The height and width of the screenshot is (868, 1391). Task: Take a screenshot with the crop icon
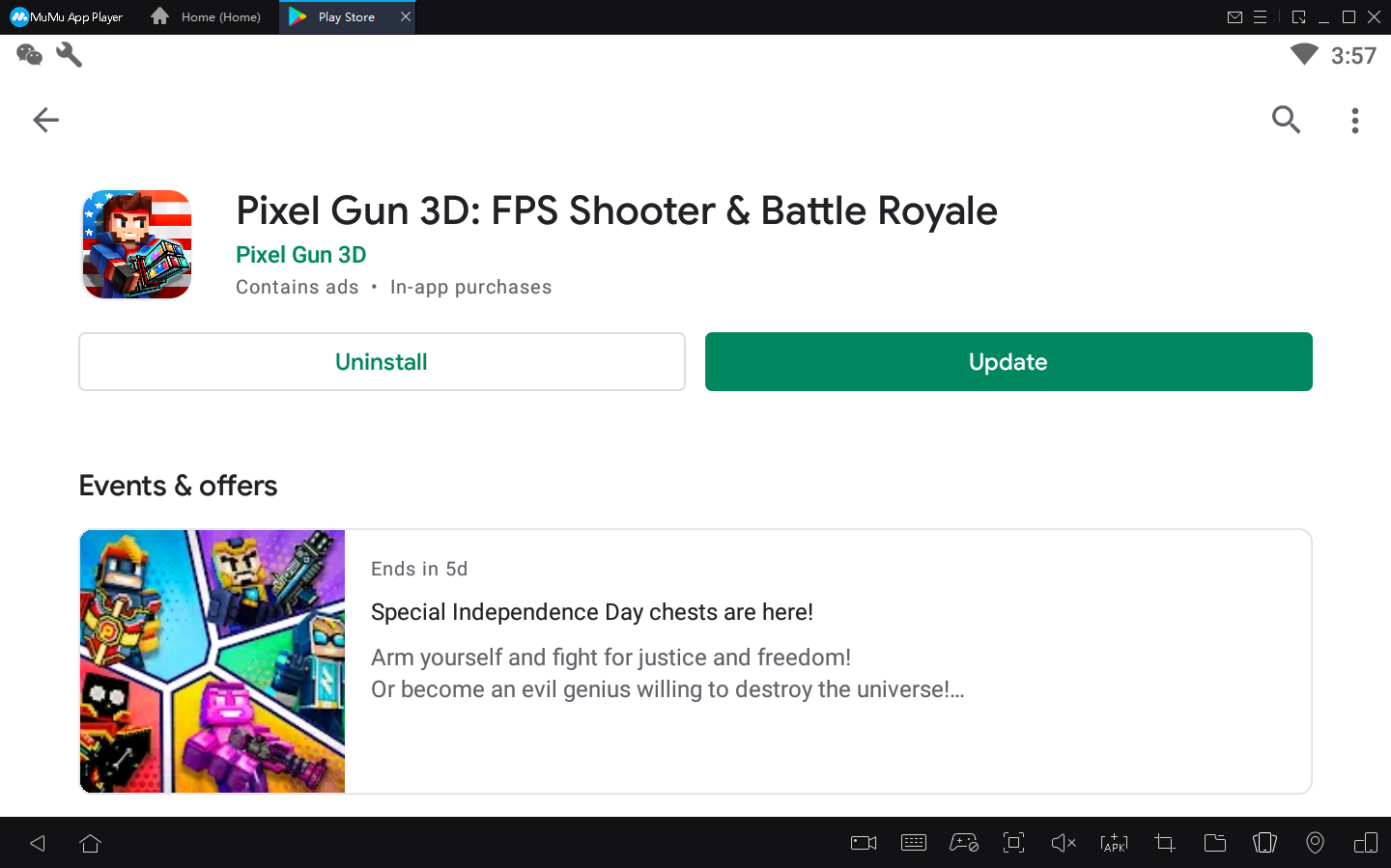tap(1165, 843)
